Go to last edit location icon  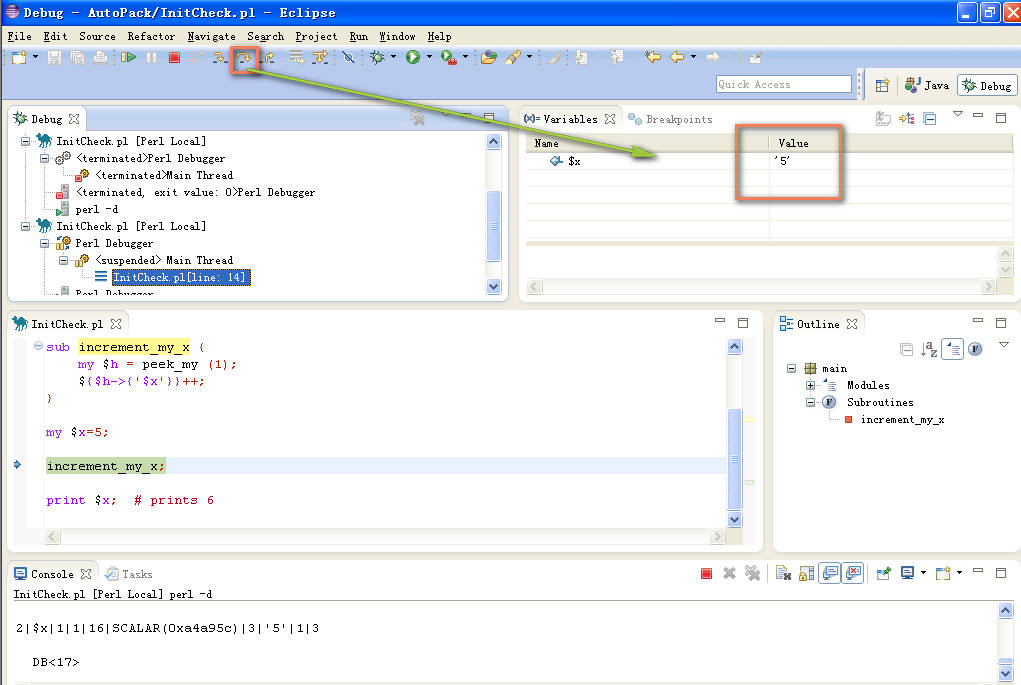tap(652, 57)
